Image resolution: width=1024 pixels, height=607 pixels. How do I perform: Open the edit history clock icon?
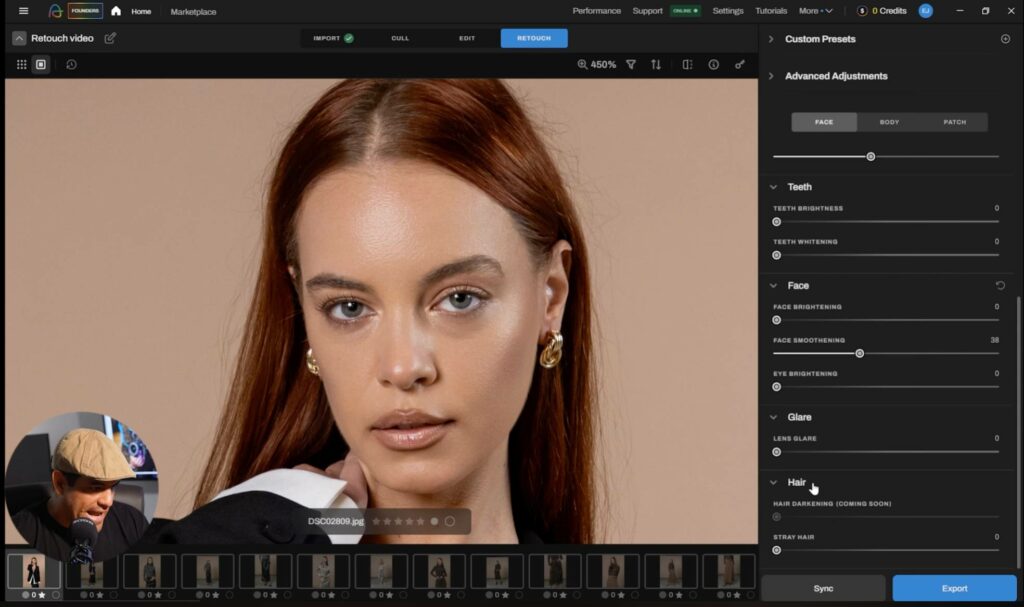click(69, 65)
